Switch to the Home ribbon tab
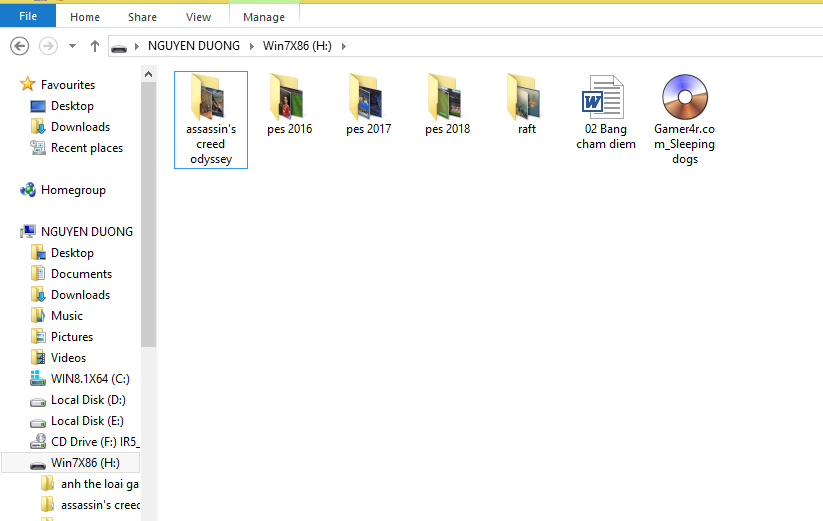This screenshot has width=823, height=521. pos(85,17)
